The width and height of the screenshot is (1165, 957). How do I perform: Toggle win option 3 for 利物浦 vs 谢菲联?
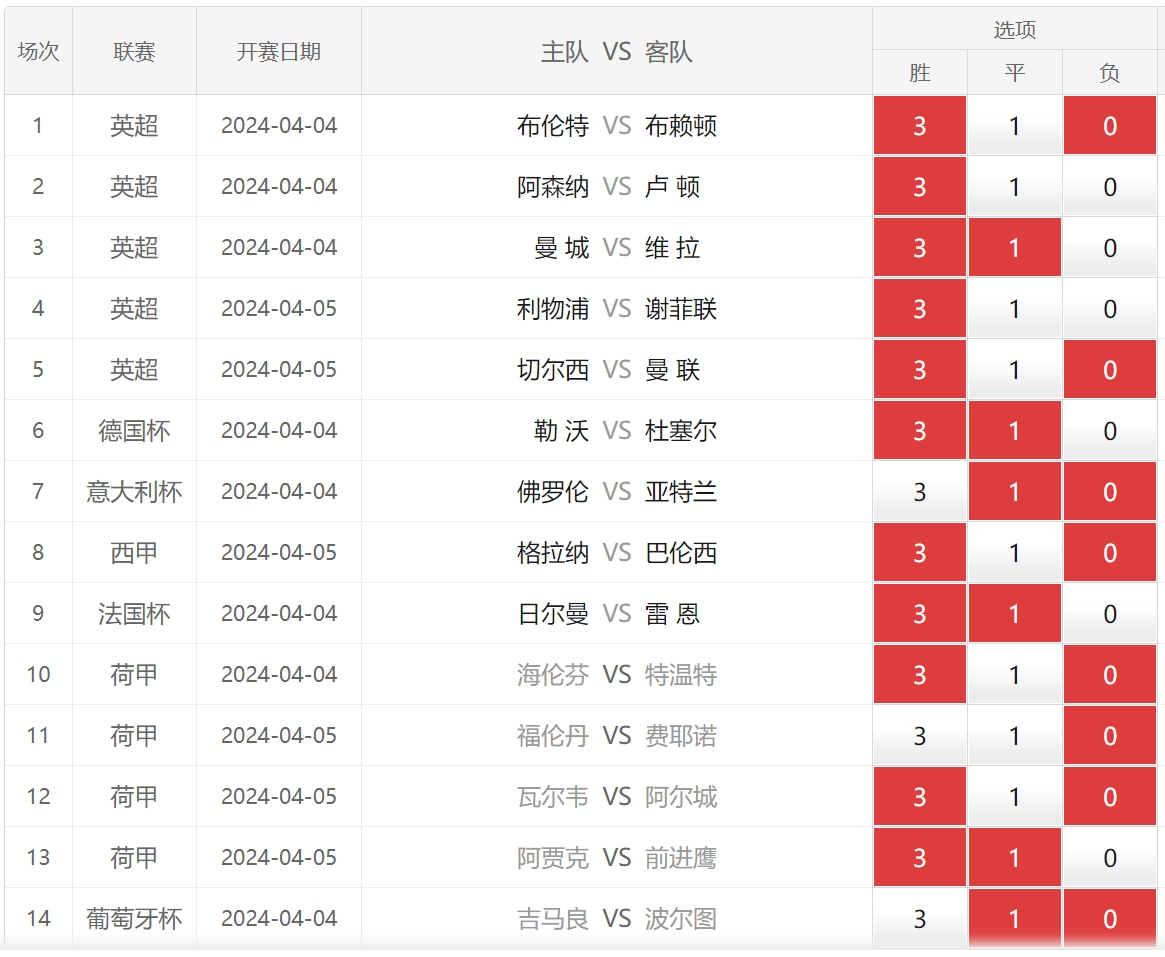920,308
